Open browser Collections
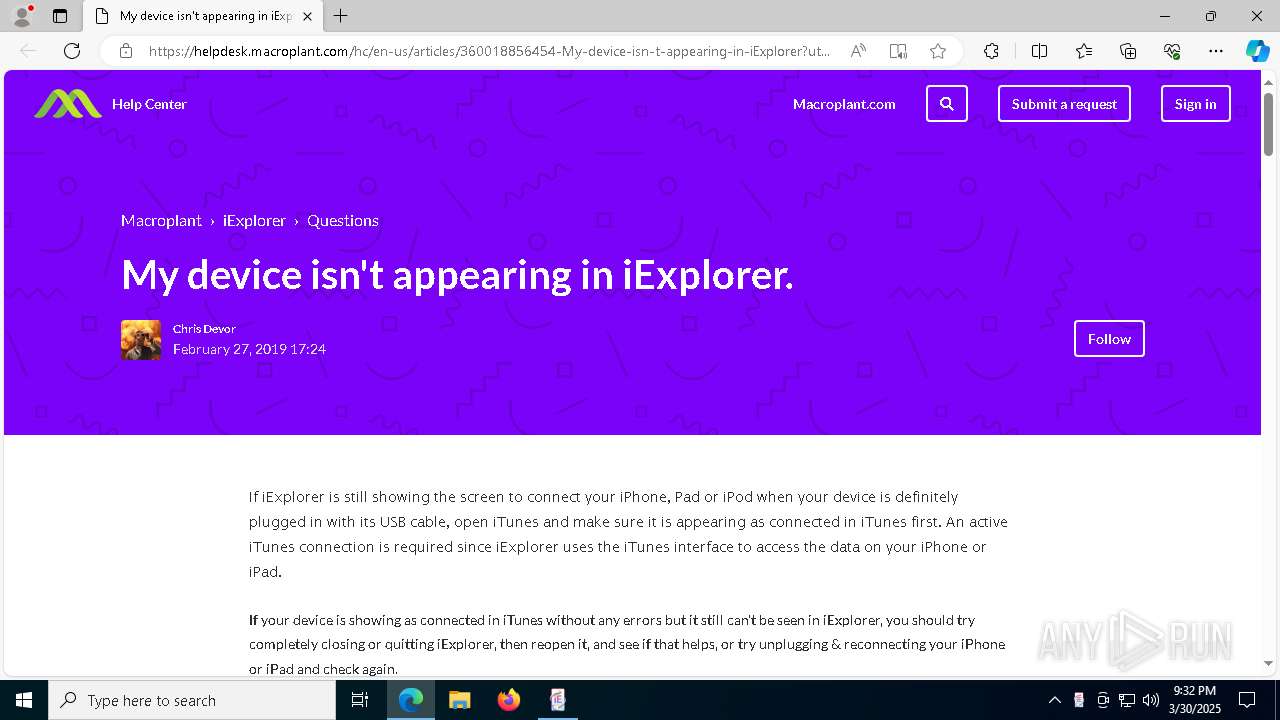1280x720 pixels. click(x=1128, y=51)
